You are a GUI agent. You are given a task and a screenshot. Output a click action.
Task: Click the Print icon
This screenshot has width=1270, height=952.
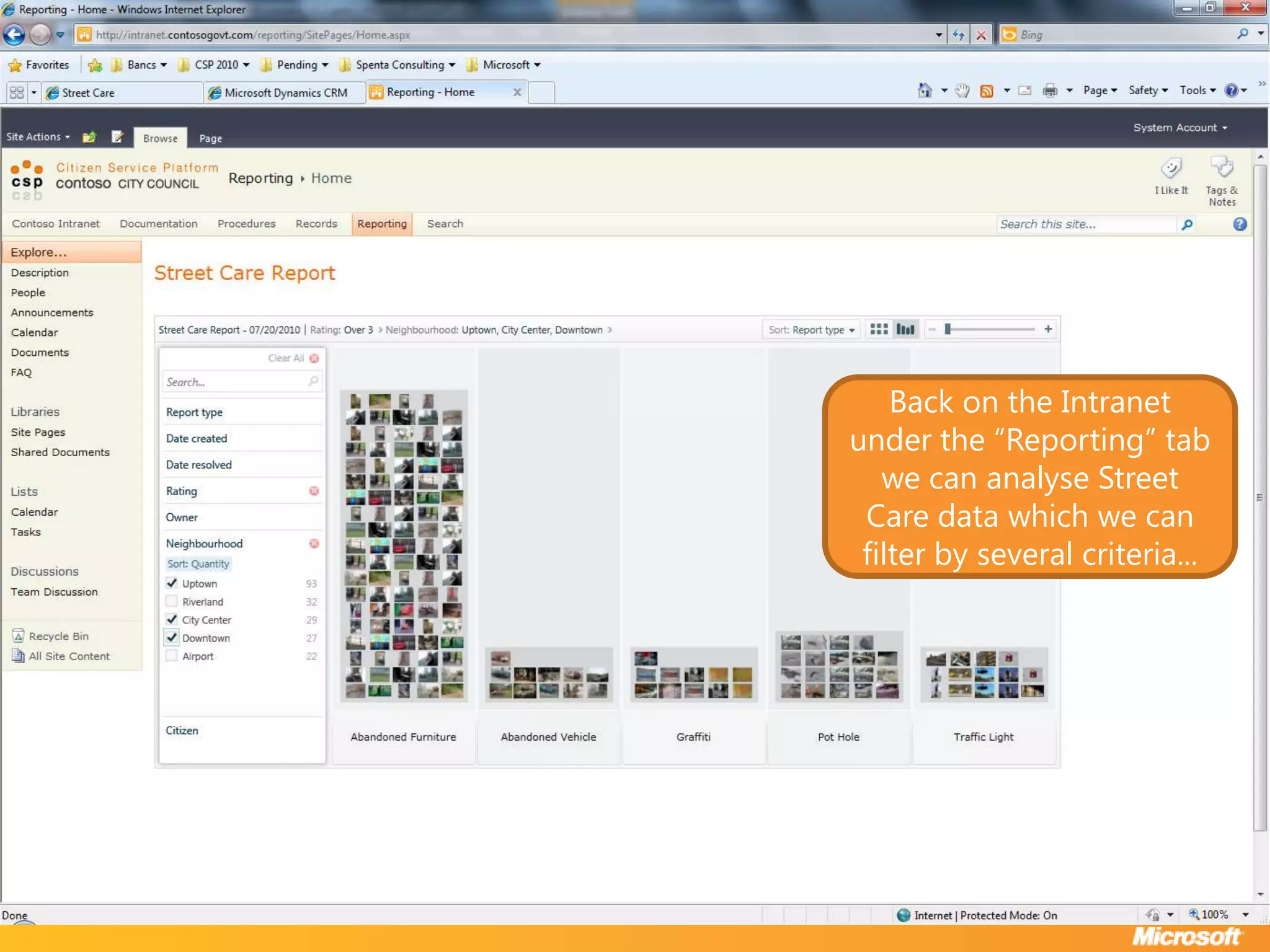point(1050,91)
